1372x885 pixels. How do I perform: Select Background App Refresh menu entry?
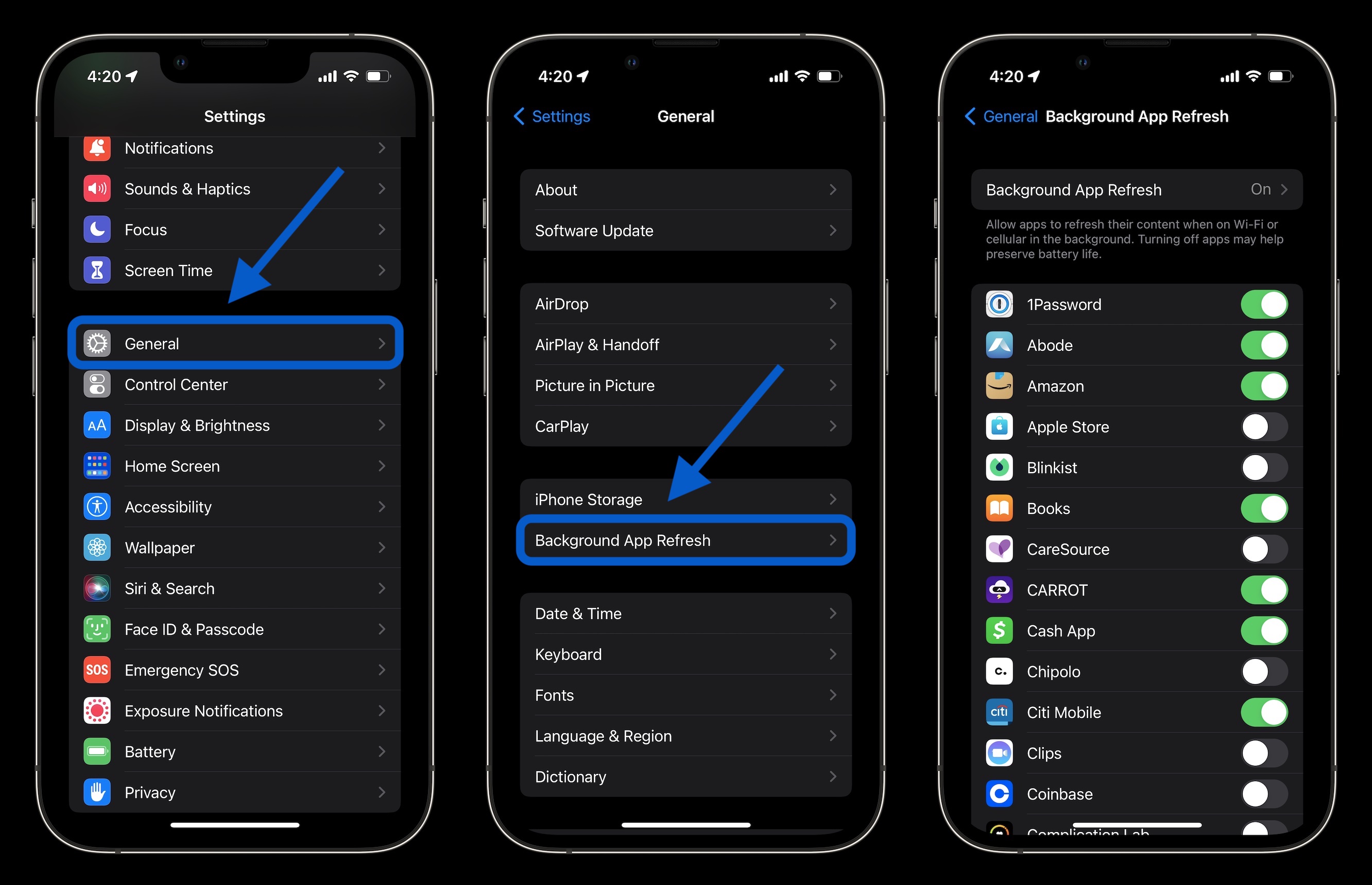pos(686,541)
